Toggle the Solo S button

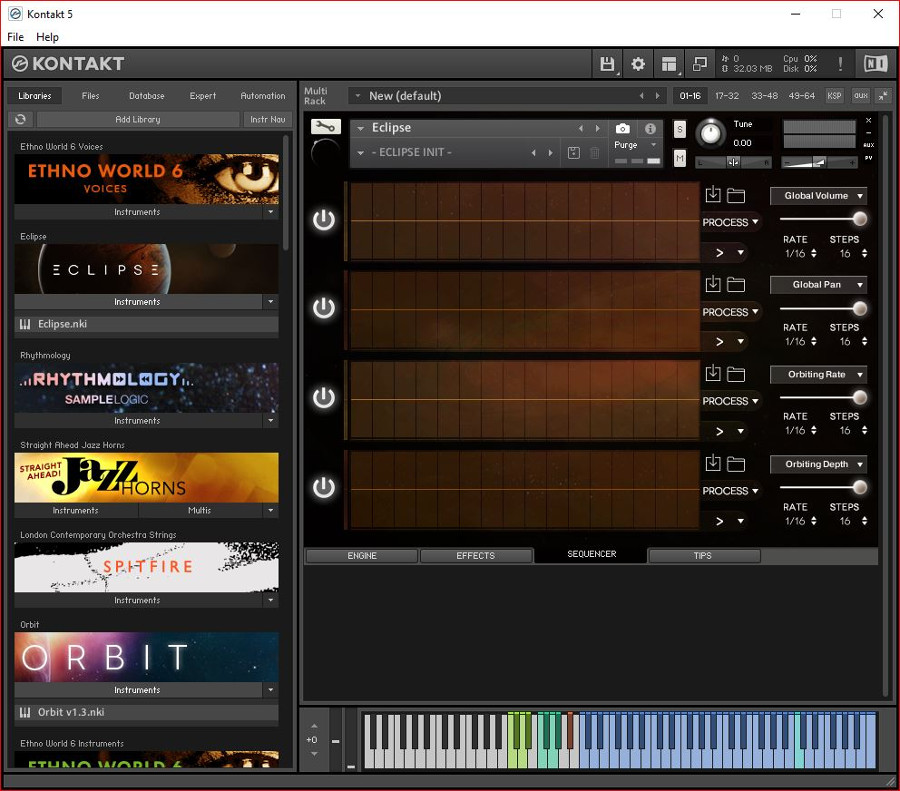[x=680, y=129]
